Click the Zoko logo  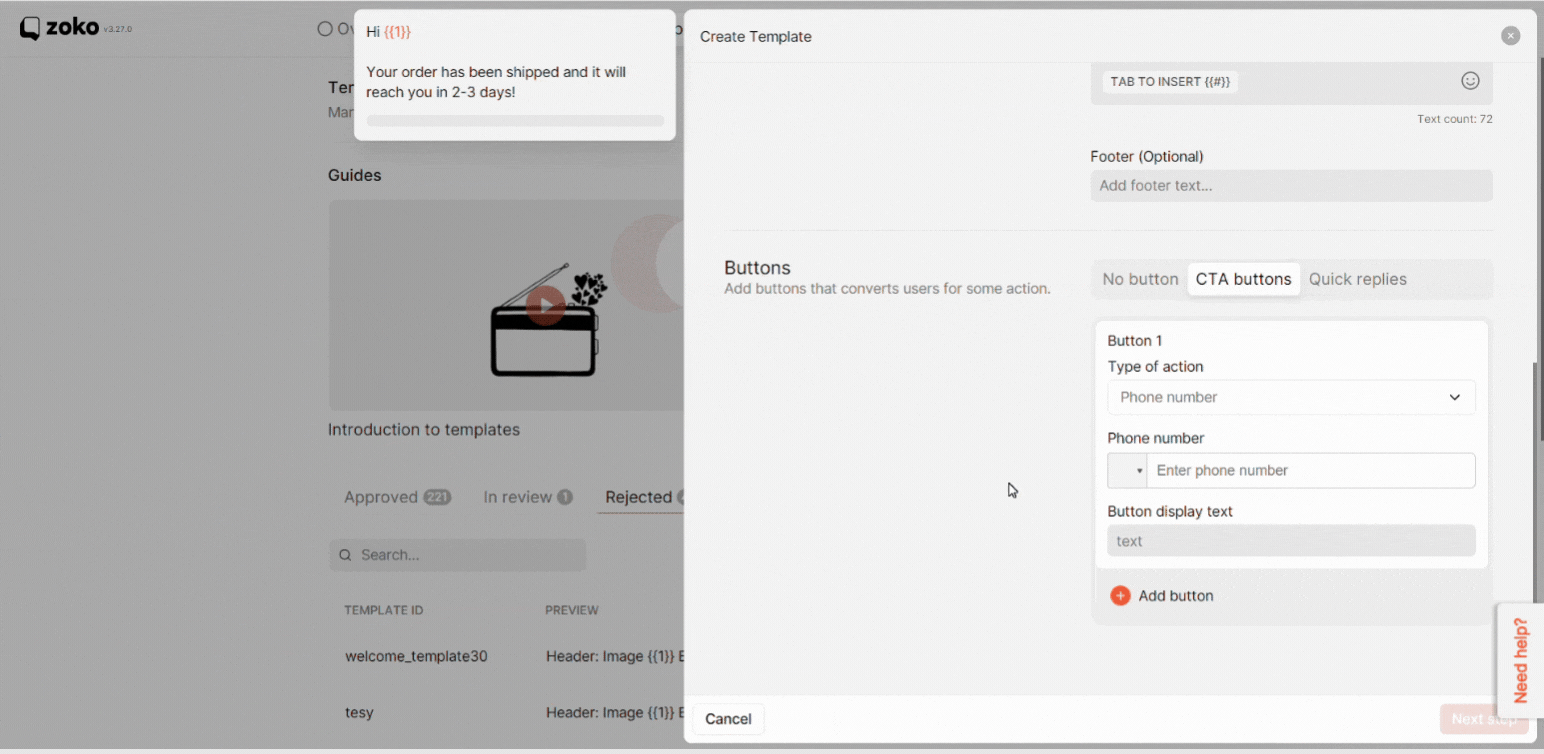(x=60, y=28)
